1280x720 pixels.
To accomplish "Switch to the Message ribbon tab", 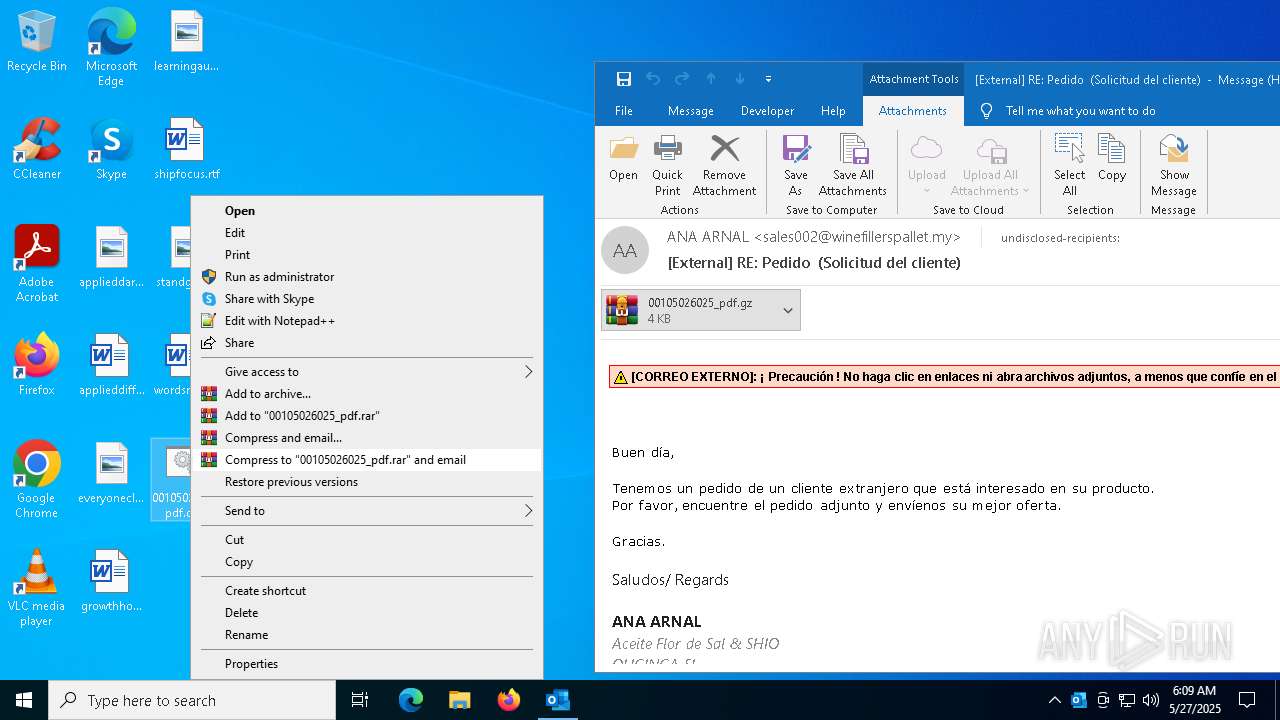I will (x=690, y=111).
